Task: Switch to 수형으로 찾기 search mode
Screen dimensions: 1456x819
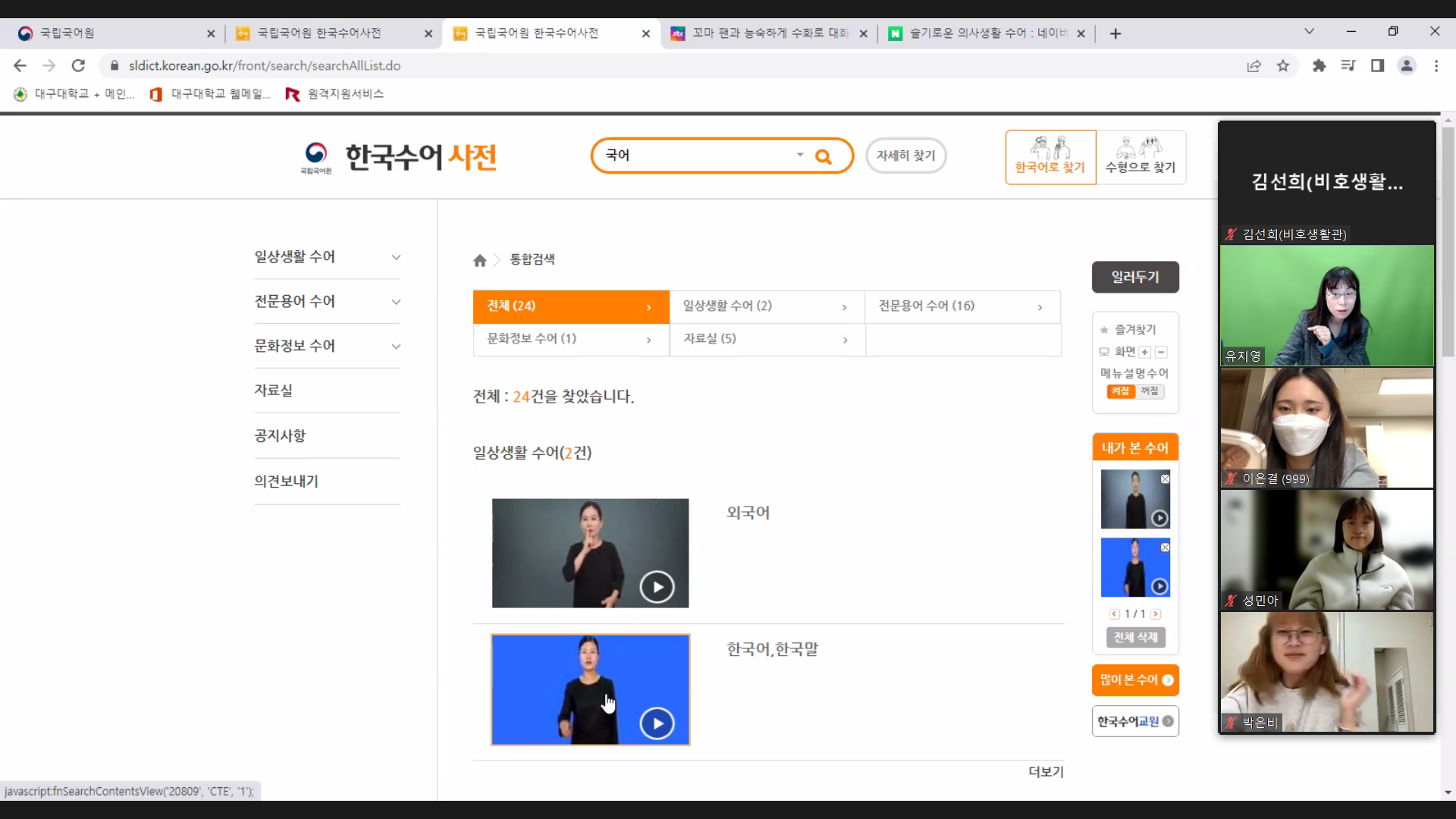Action: [x=1141, y=157]
